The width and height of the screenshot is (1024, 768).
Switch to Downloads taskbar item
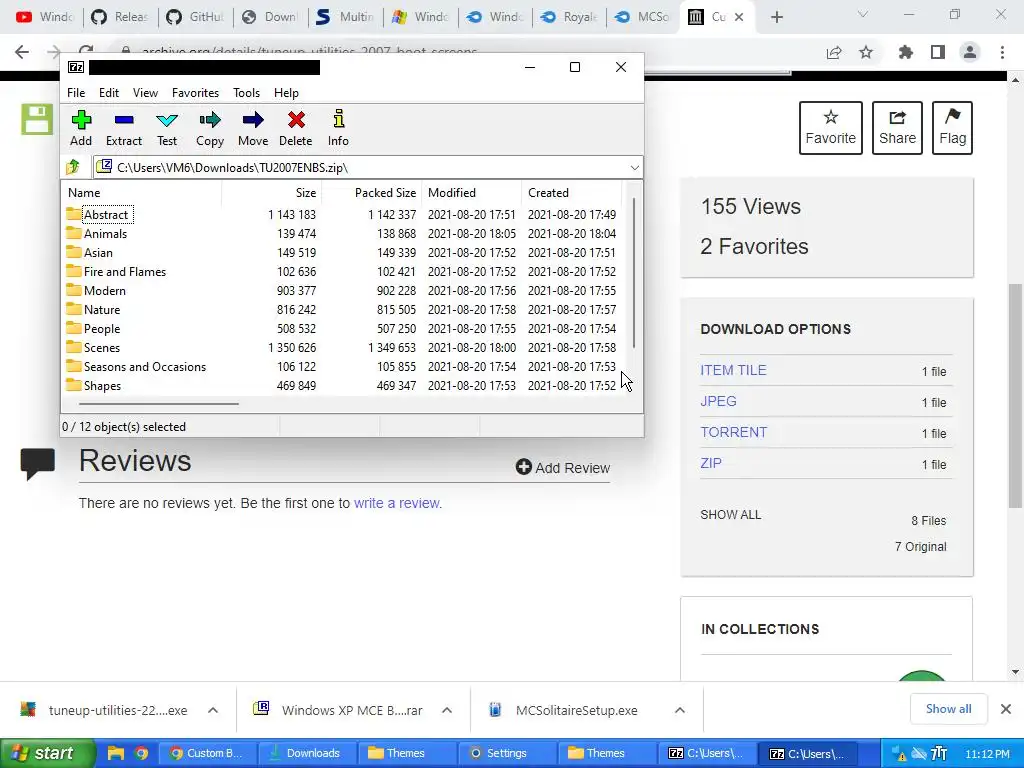(x=307, y=753)
